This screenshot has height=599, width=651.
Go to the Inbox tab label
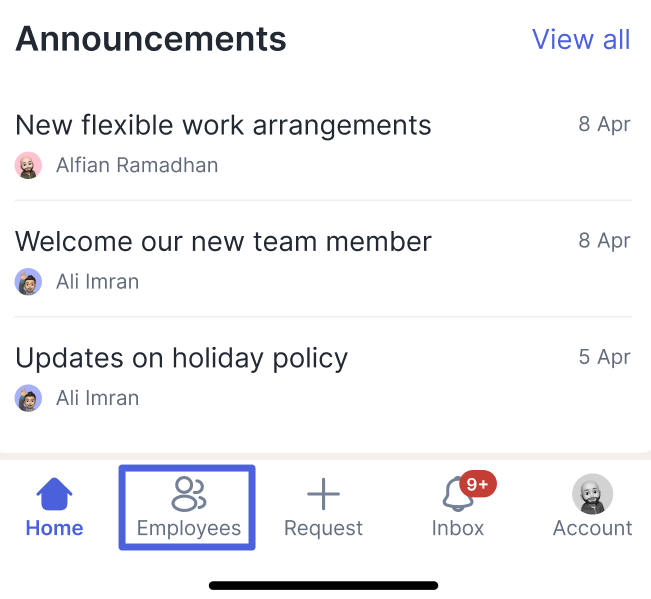(458, 528)
